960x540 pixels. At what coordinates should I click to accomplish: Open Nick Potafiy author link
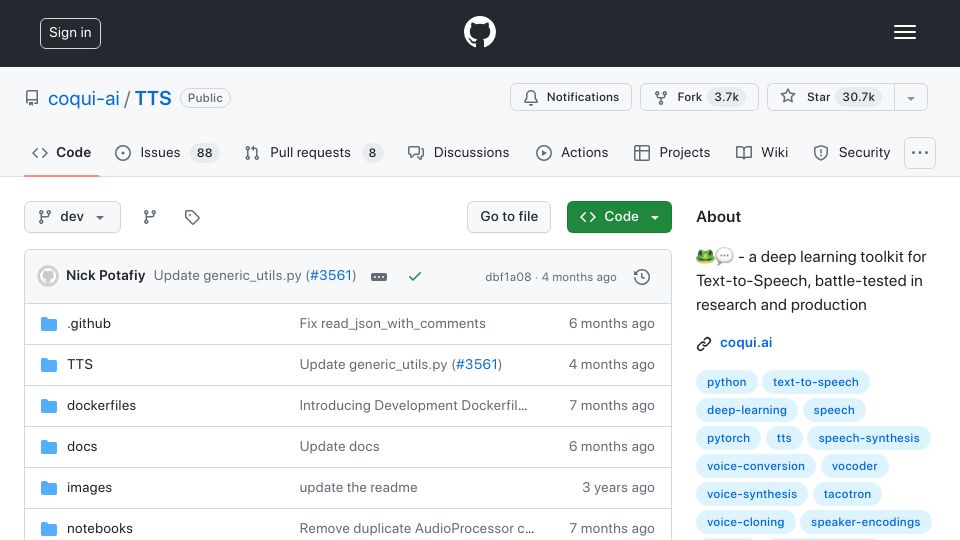point(105,276)
